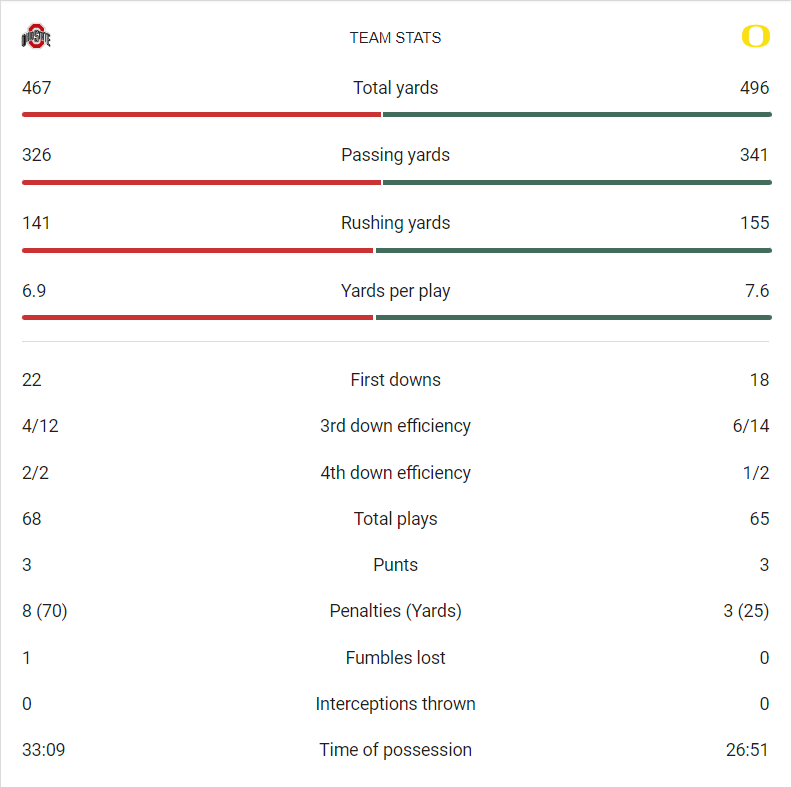Select the Fumbles lost label
Viewport: 791px width, 787px height.
click(395, 658)
